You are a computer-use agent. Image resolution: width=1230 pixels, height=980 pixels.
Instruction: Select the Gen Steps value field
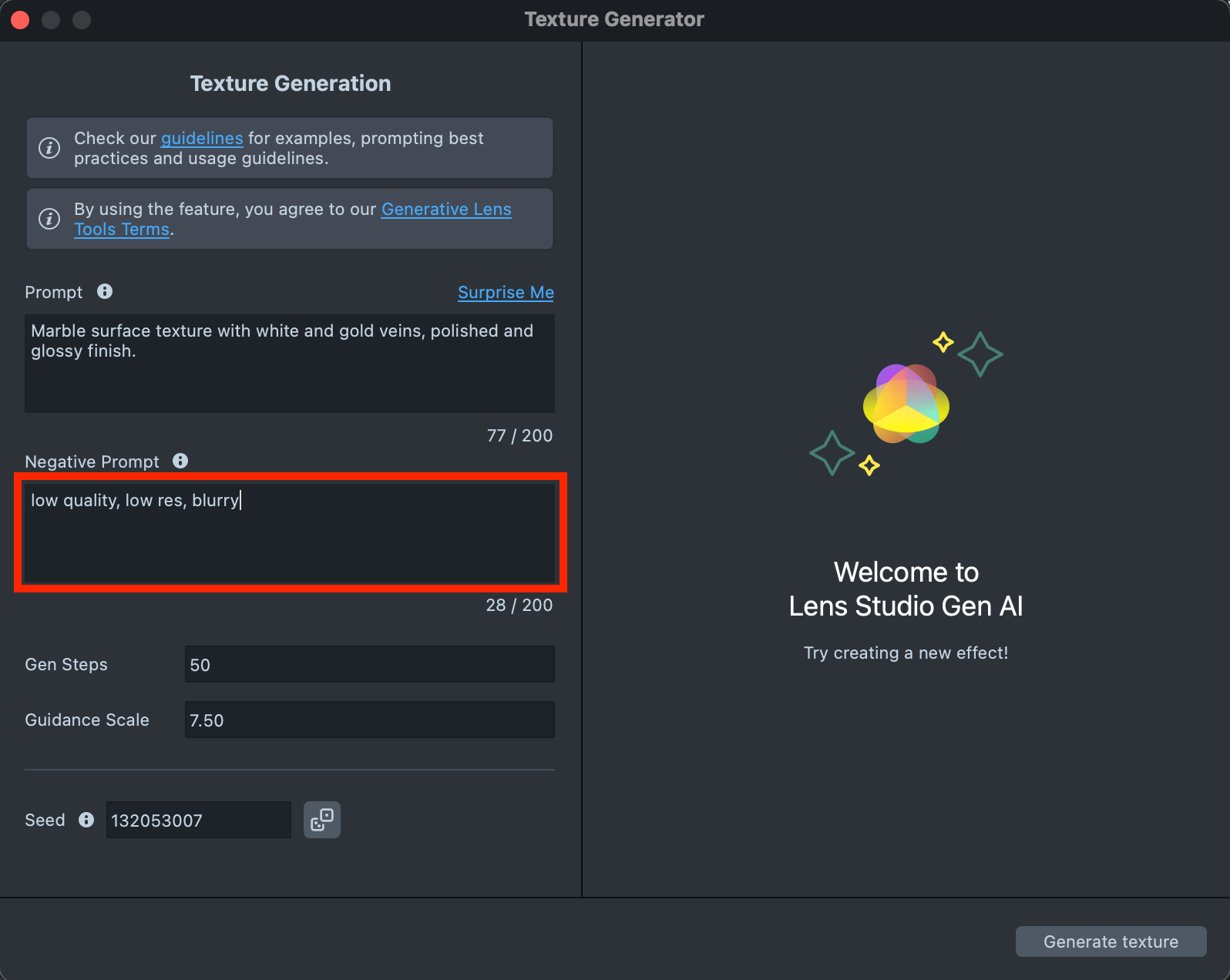pyautogui.click(x=369, y=665)
